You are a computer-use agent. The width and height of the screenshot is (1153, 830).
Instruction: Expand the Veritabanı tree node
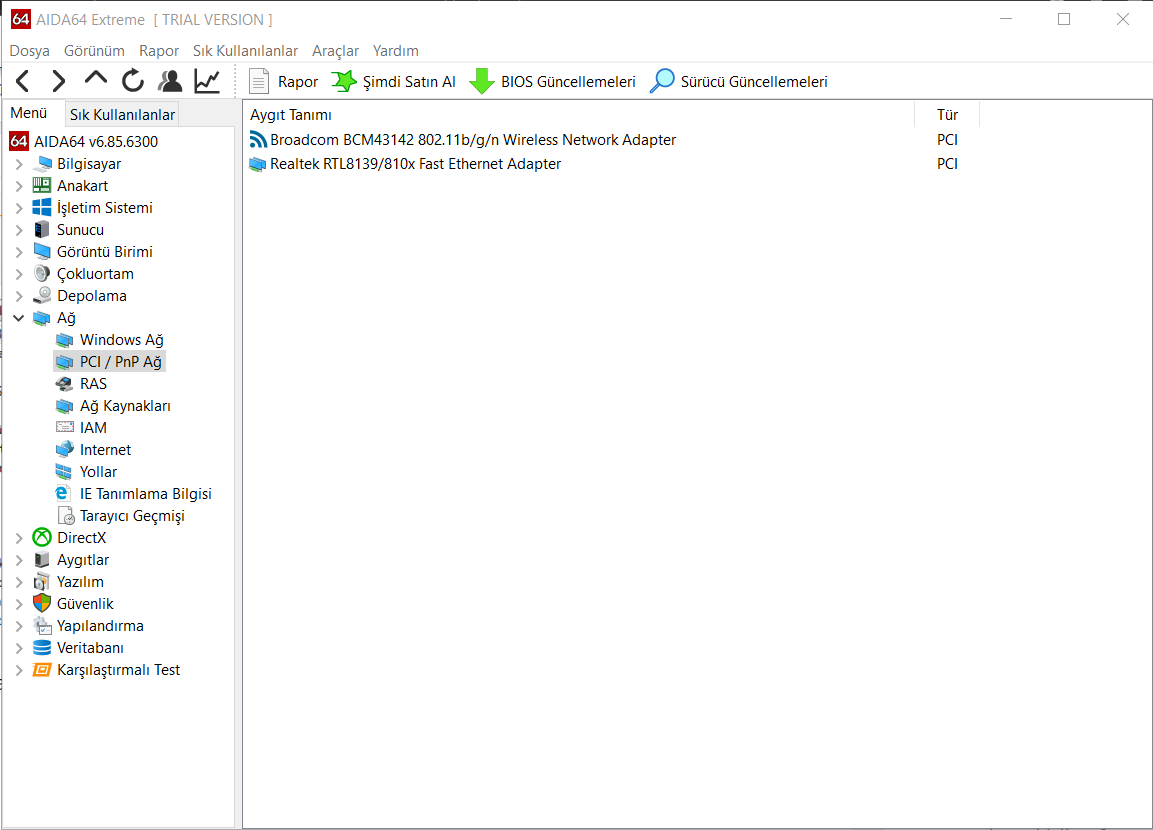tap(19, 648)
